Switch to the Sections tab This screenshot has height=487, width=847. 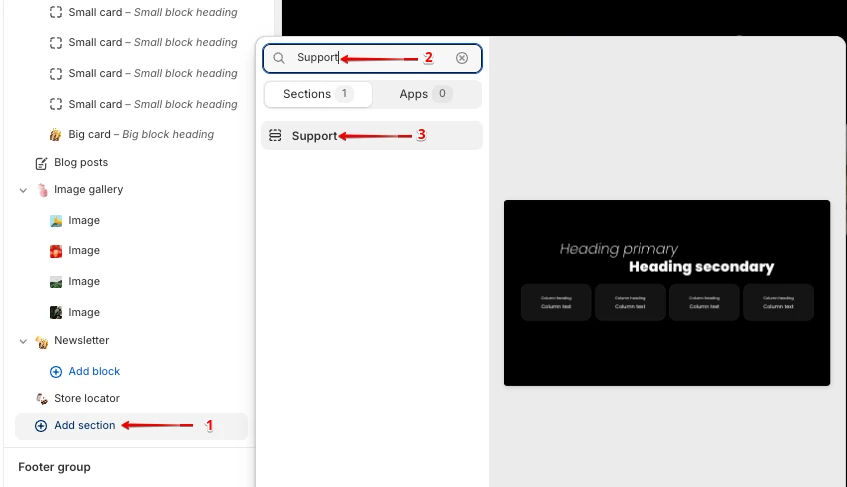(318, 94)
